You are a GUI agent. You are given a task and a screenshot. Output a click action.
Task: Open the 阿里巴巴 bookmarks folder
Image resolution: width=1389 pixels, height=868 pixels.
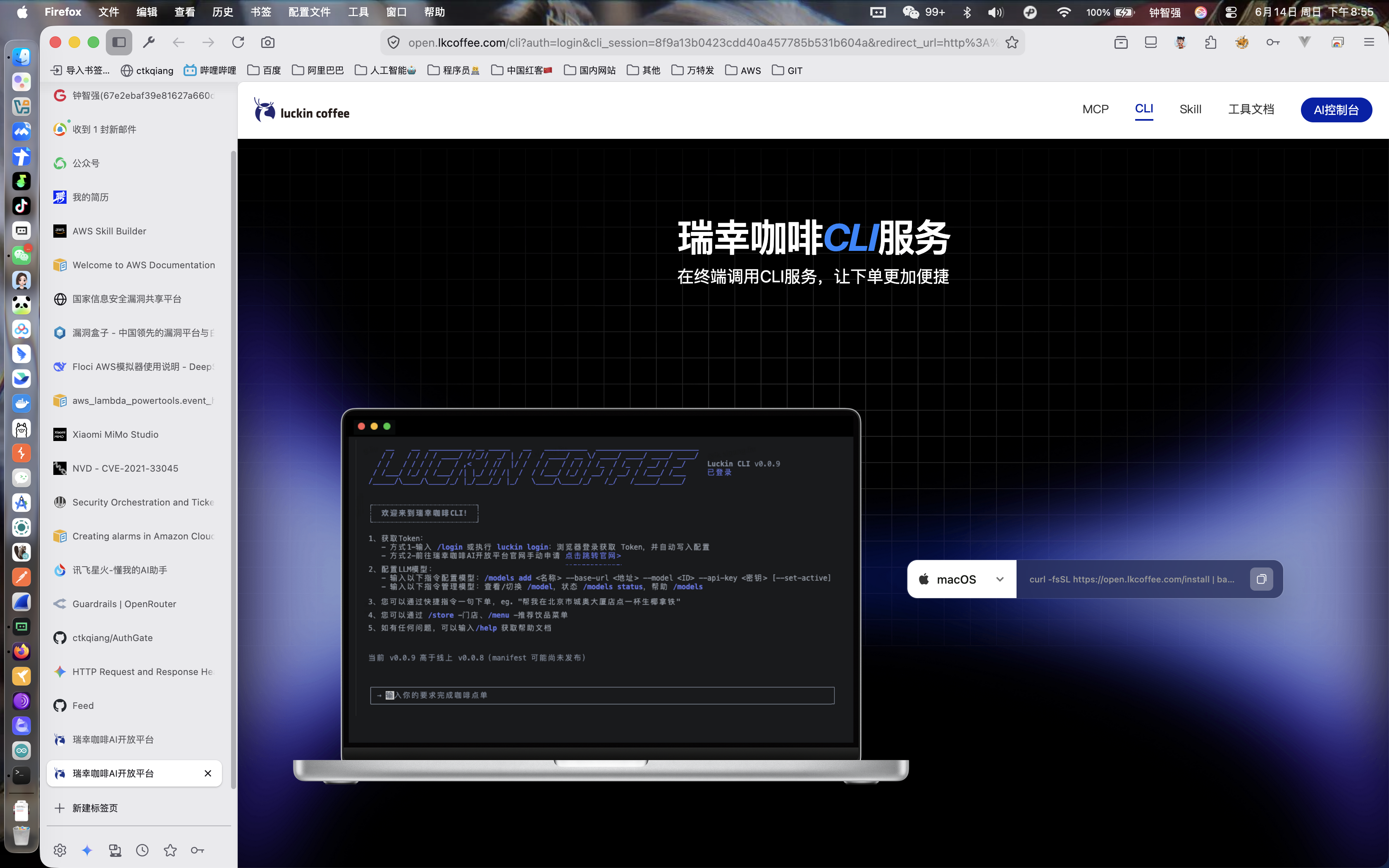point(317,70)
